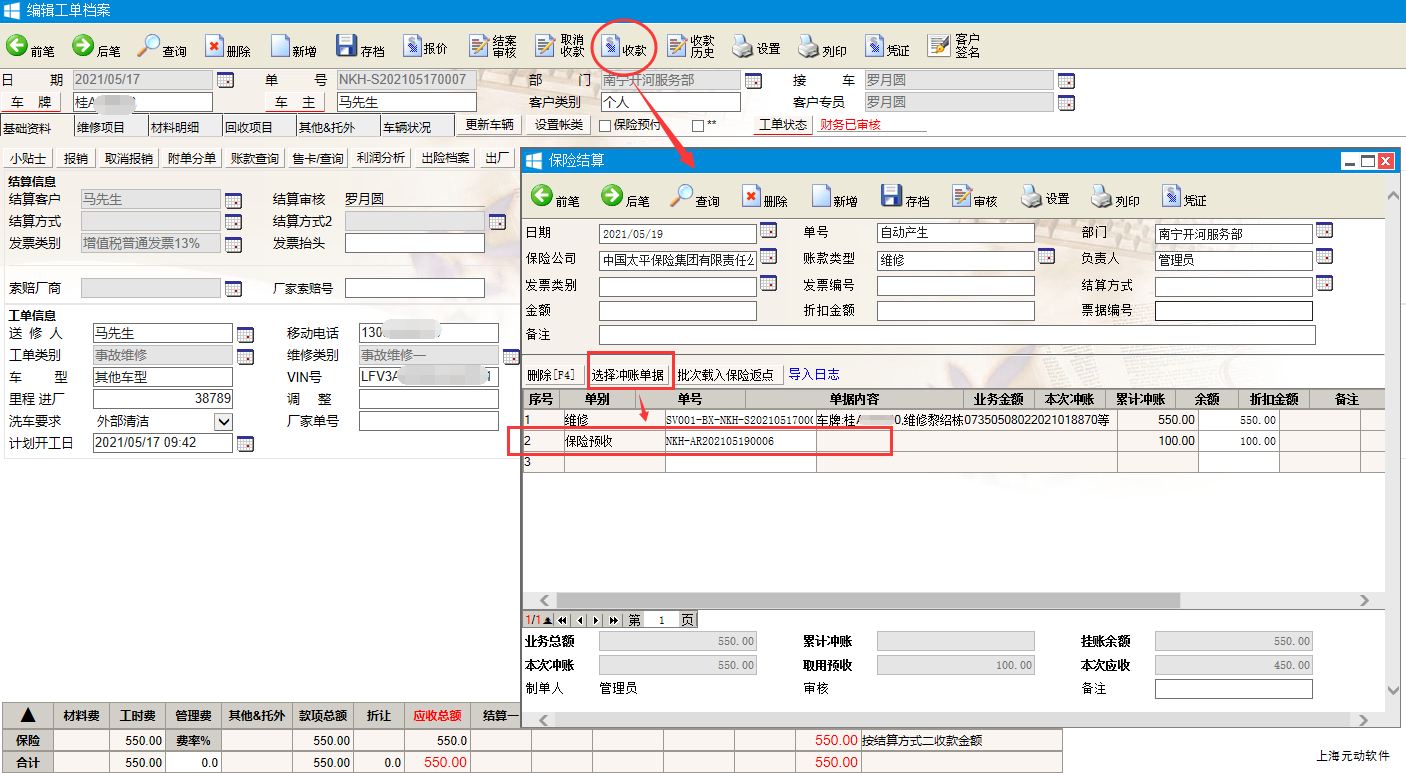Toggle the 保险预付 checkbox

[x=605, y=126]
